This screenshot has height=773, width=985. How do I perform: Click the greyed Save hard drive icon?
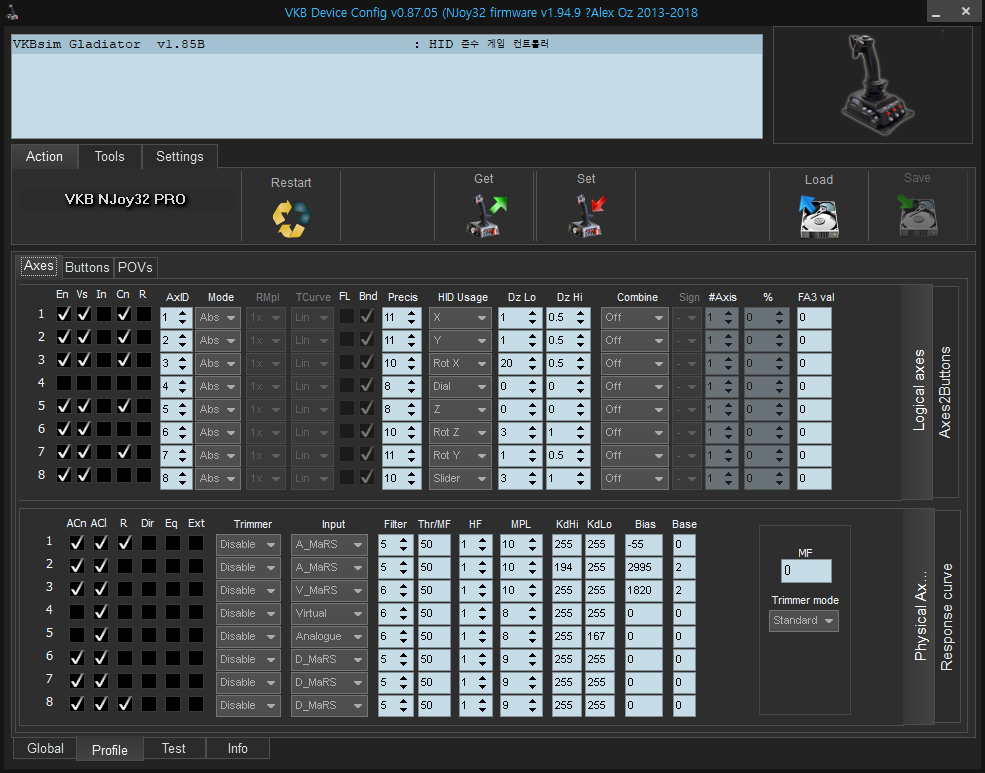(x=917, y=215)
